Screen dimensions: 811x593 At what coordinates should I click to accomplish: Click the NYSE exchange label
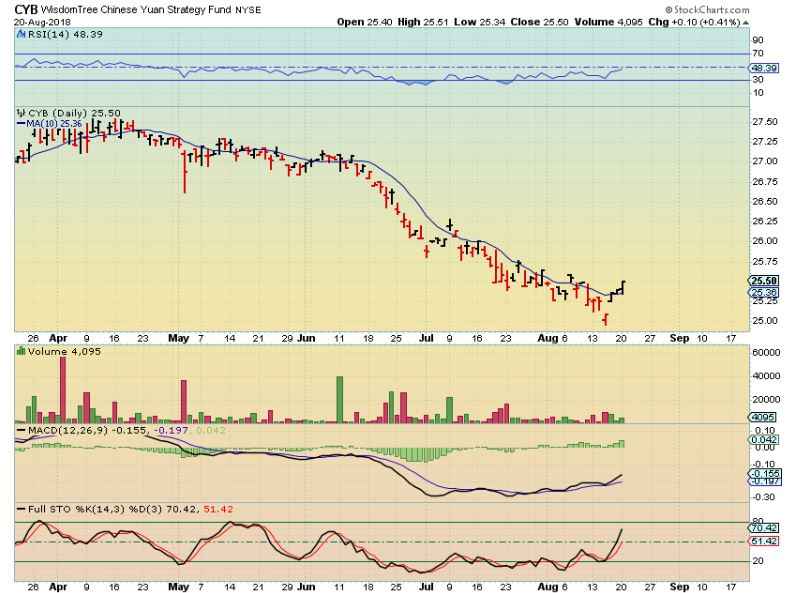point(248,10)
